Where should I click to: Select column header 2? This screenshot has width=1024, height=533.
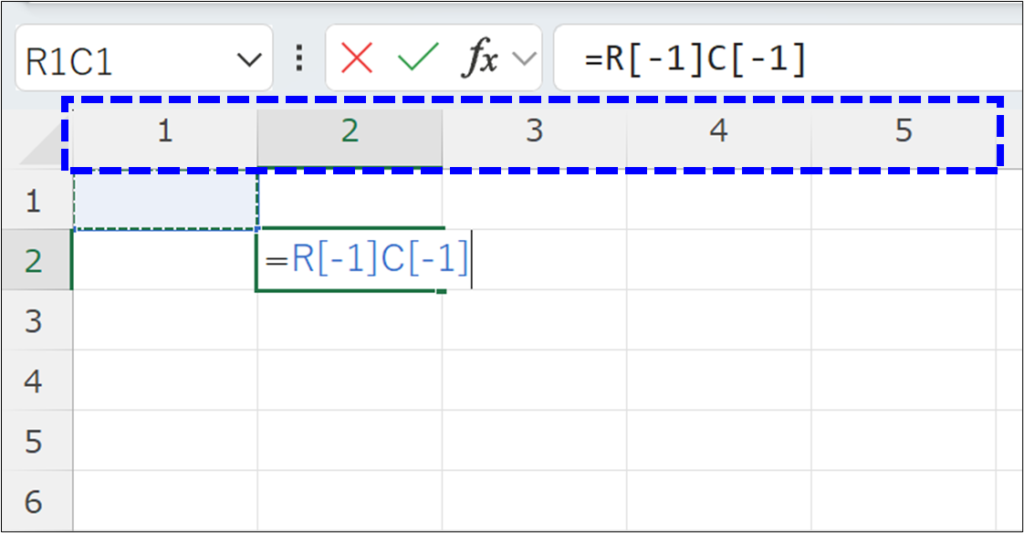point(349,131)
